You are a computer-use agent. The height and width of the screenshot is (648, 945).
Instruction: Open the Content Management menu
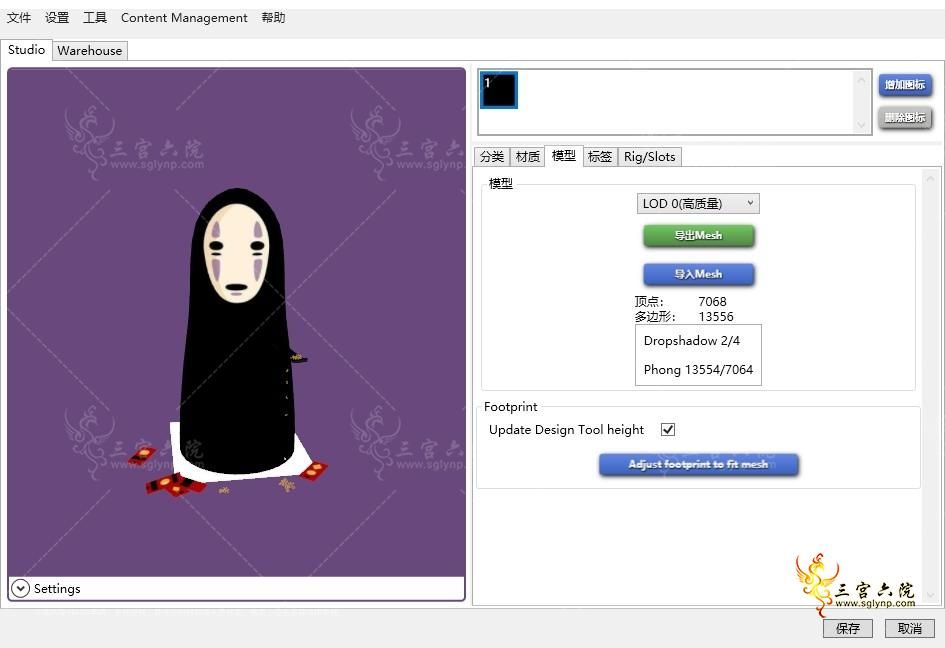click(x=184, y=17)
